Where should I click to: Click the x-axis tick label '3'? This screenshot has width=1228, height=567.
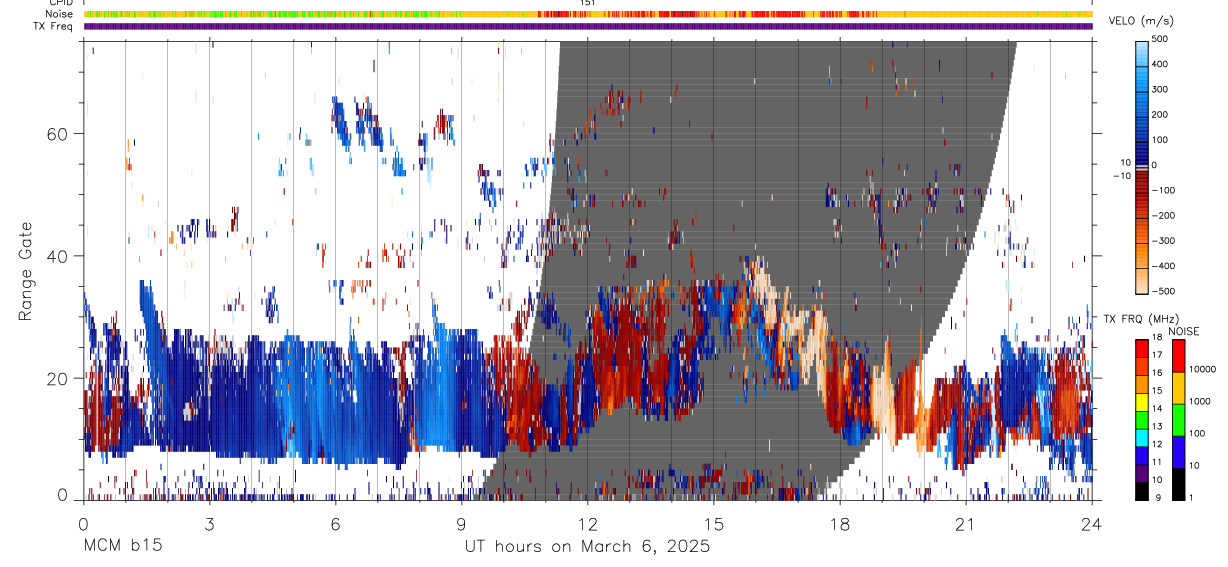click(209, 523)
